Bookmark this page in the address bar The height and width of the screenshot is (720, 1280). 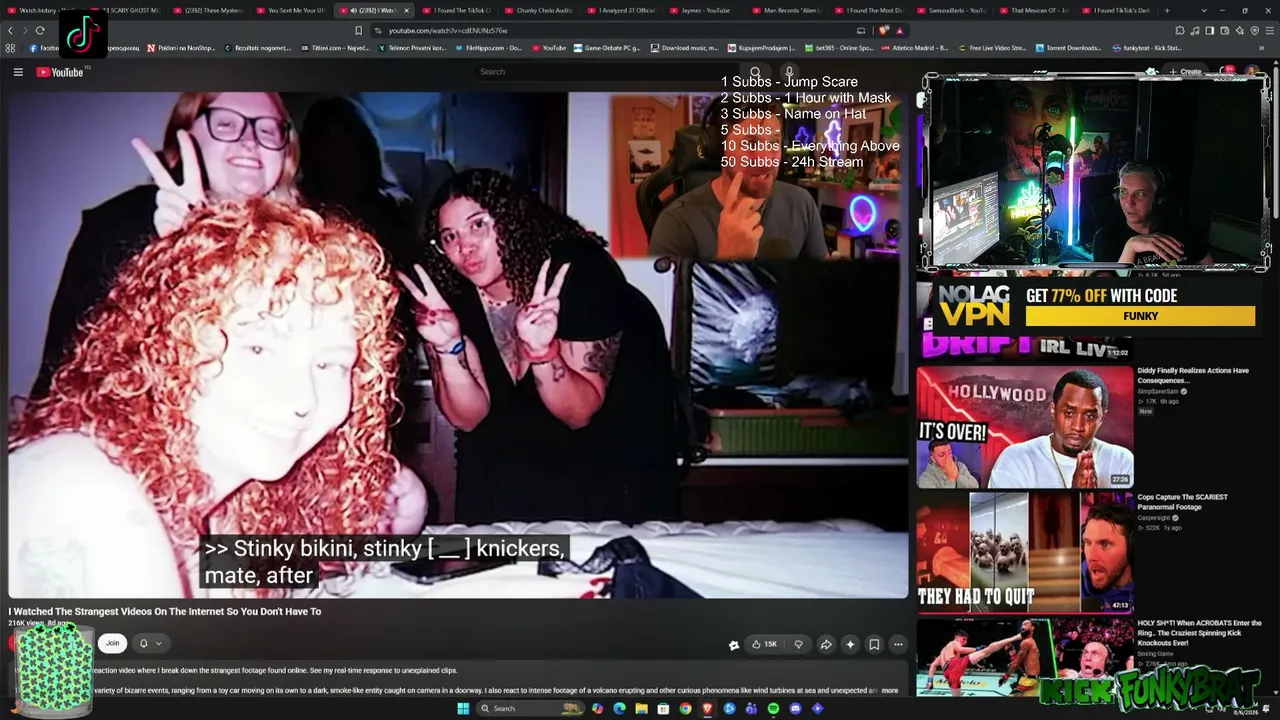358,31
